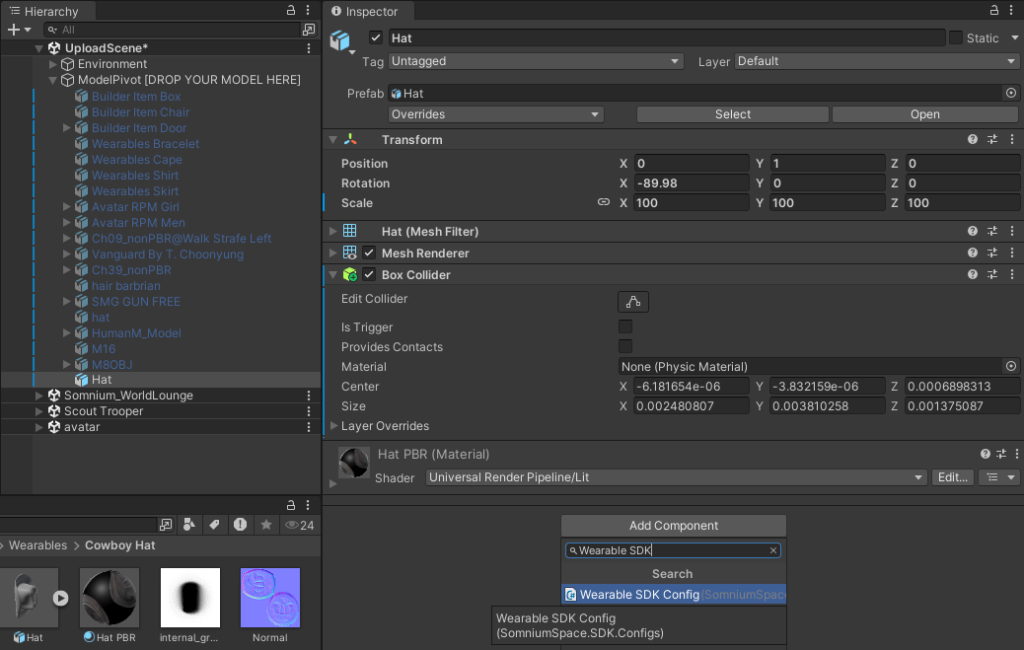
Task: Open the Transform component help icon
Action: click(972, 140)
